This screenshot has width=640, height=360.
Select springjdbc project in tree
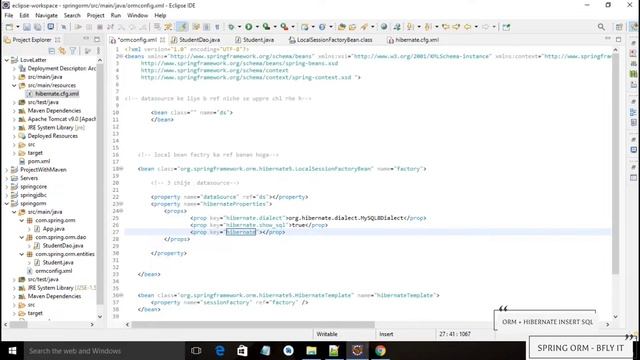33,195
